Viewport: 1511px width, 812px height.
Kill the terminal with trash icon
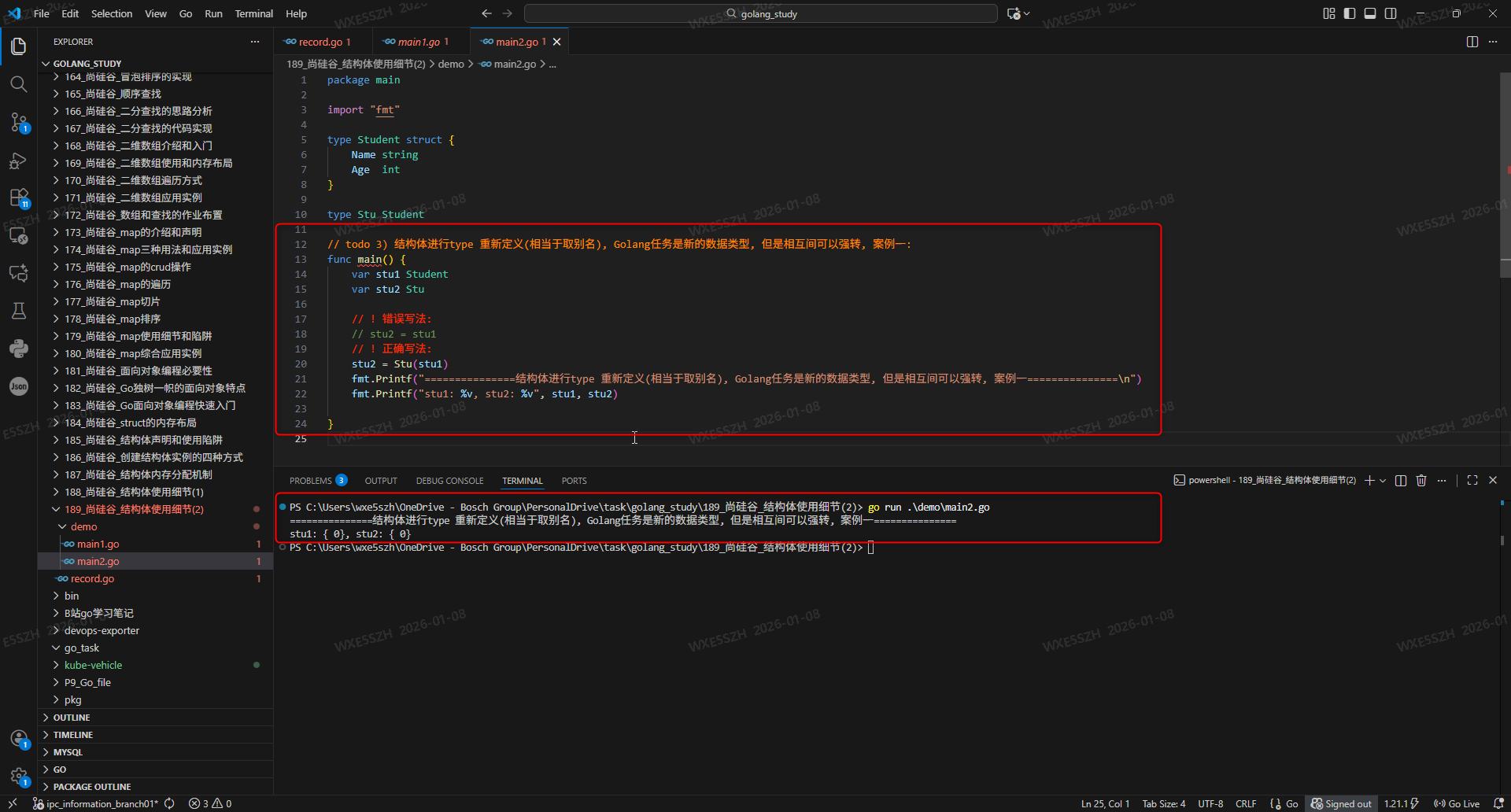(x=1421, y=480)
